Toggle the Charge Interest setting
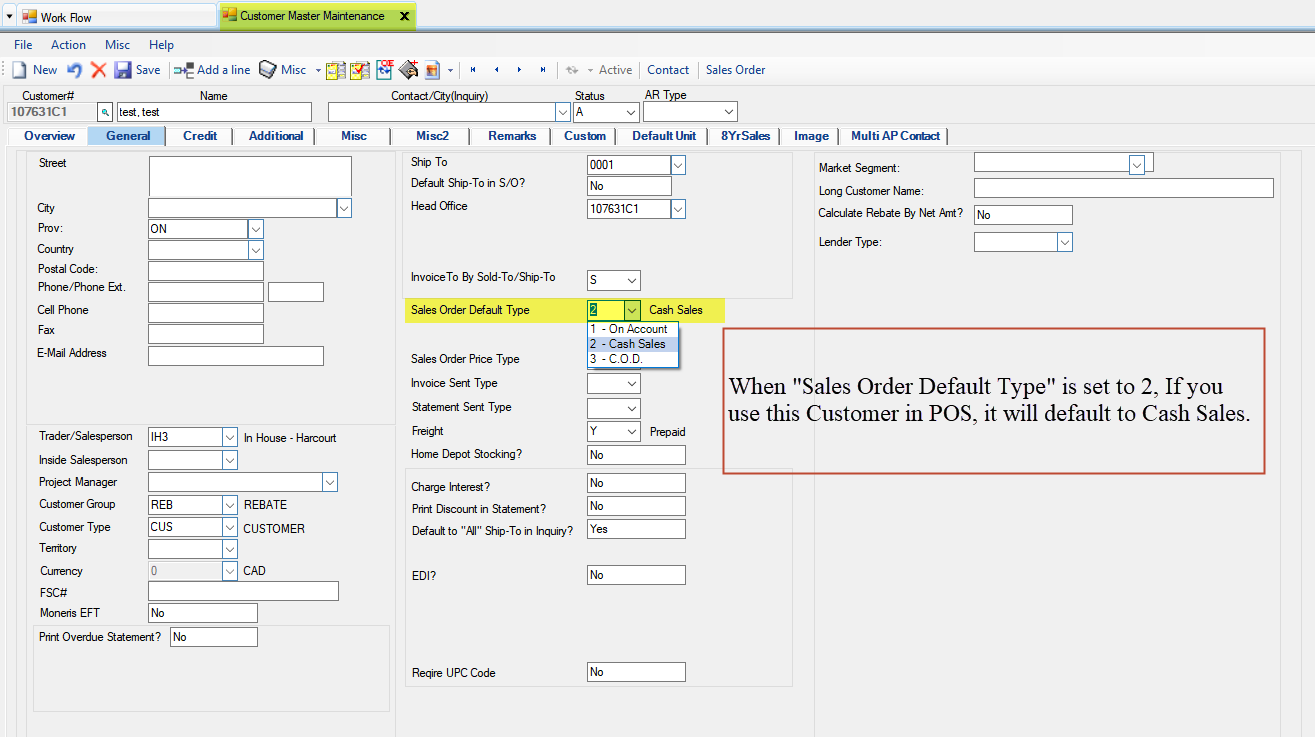 click(636, 482)
